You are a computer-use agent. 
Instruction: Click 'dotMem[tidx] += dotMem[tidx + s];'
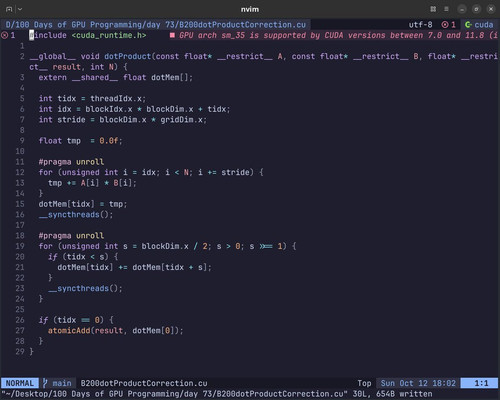[x=134, y=267]
